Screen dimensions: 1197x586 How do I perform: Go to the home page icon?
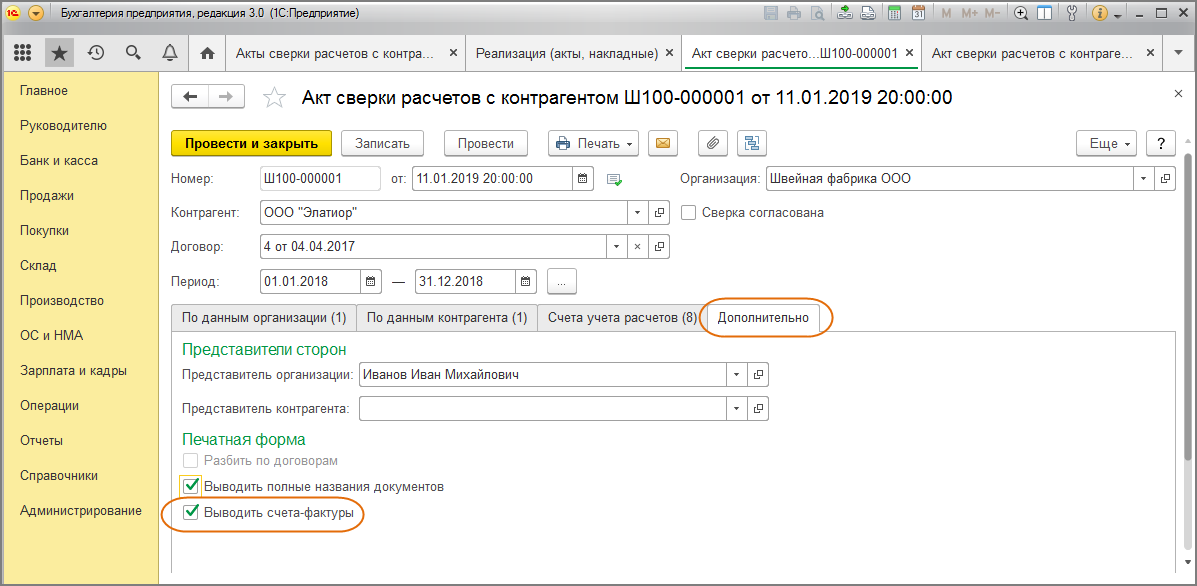tap(207, 53)
